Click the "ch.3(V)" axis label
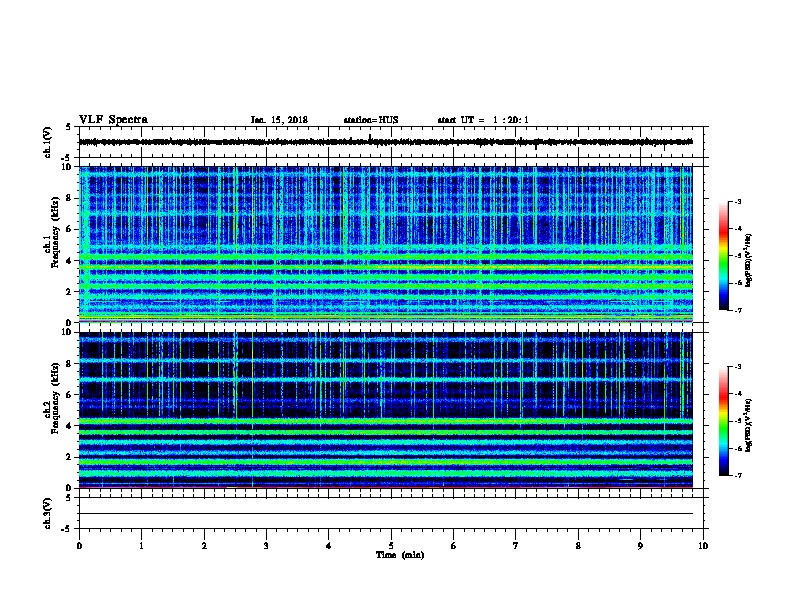The width and height of the screenshot is (792, 612). coord(47,513)
